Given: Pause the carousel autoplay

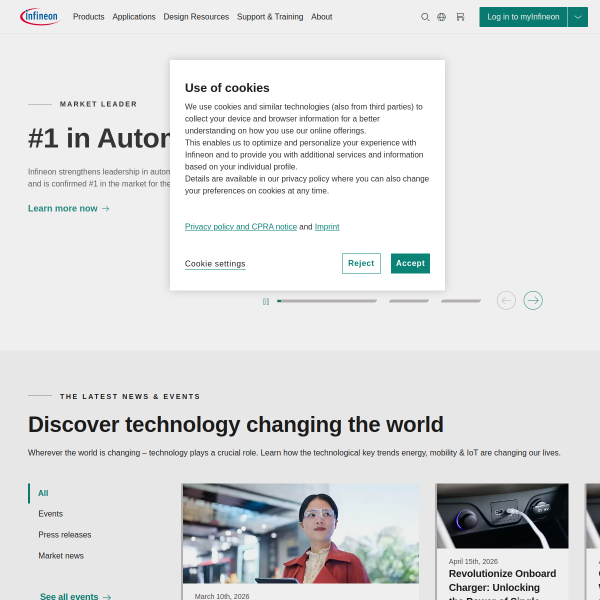Looking at the screenshot, I should pyautogui.click(x=266, y=302).
